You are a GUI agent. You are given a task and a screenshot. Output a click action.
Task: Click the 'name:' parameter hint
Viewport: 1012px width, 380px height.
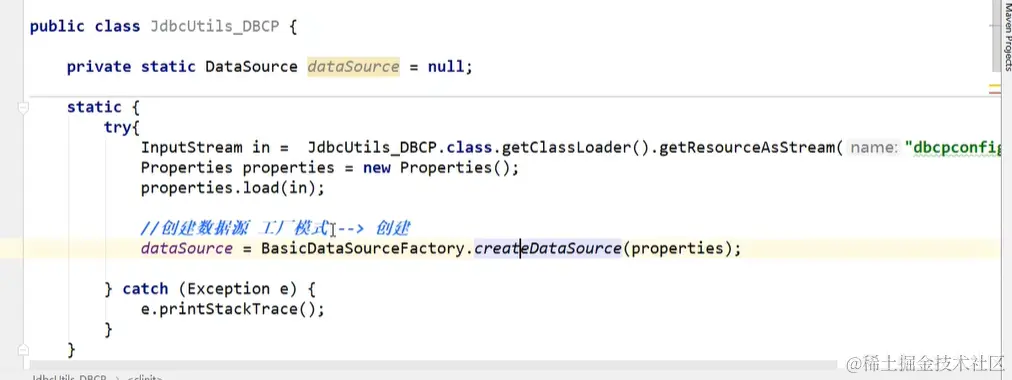[x=875, y=148]
